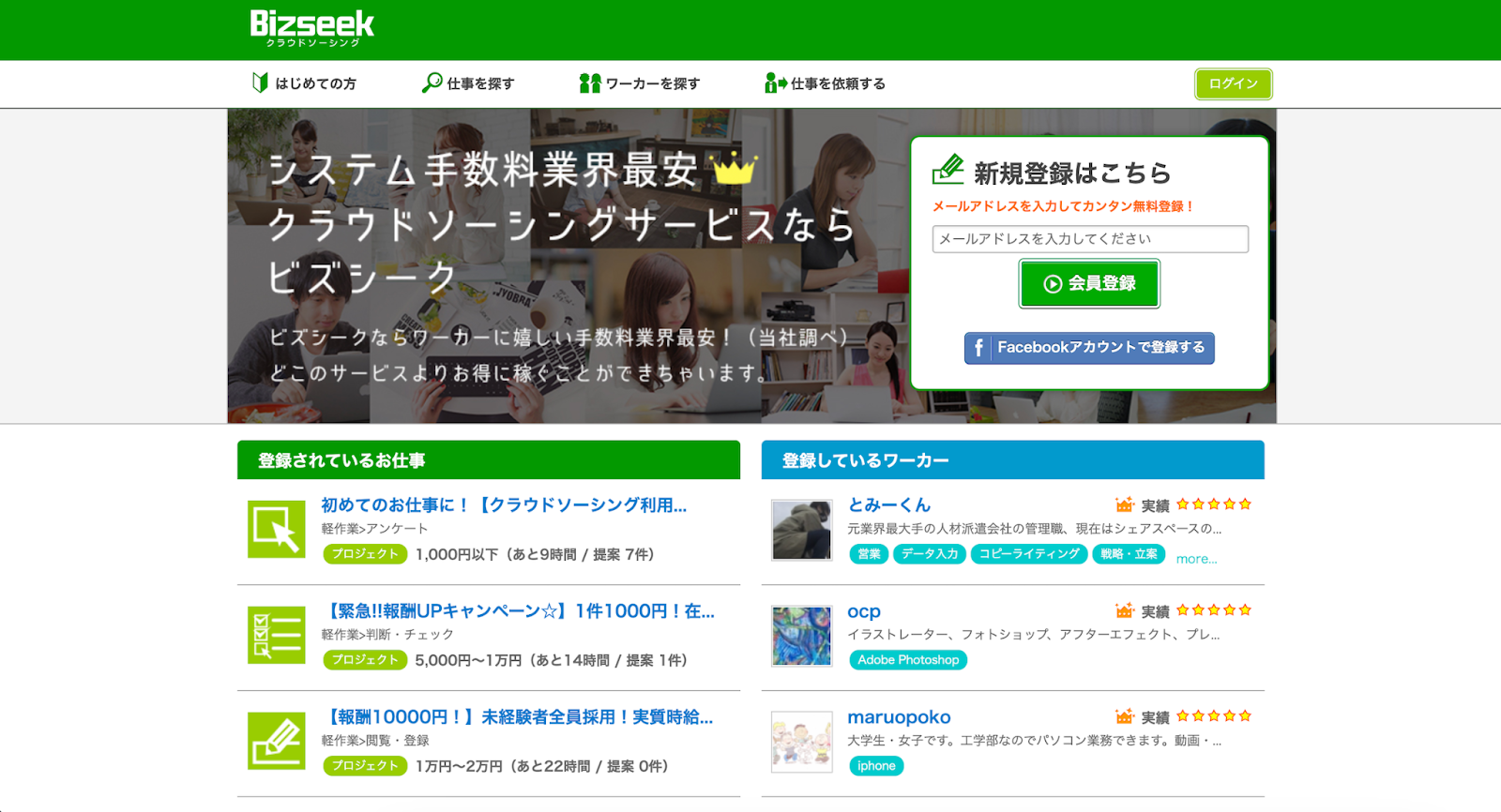Click the プロジェクト badge on the 1万円〜2万円 job
Viewport: 1501px width, 812px height.
click(x=365, y=766)
